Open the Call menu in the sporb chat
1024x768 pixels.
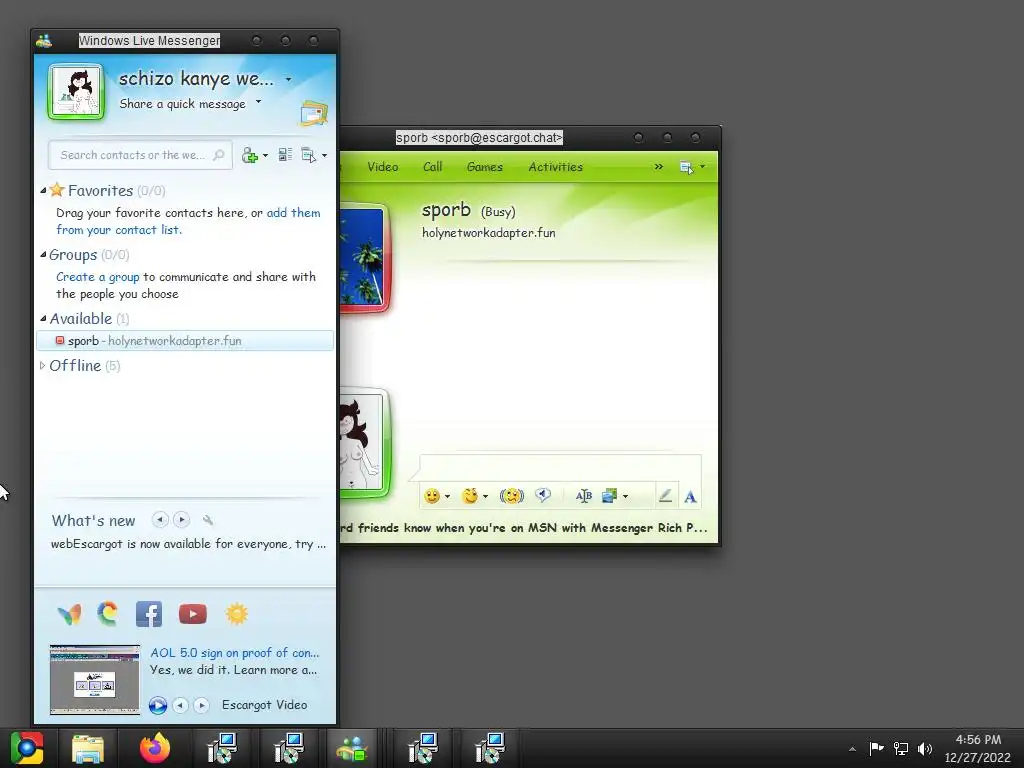pos(432,167)
